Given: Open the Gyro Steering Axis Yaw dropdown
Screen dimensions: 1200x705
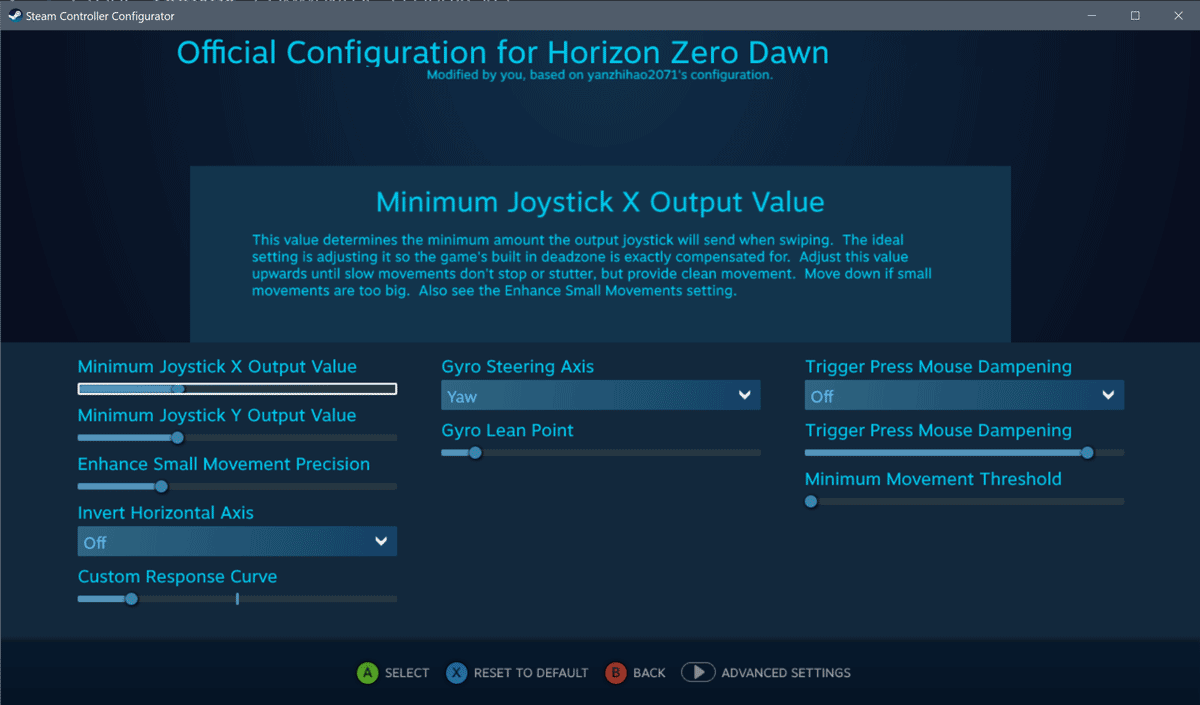Looking at the screenshot, I should coord(601,395).
